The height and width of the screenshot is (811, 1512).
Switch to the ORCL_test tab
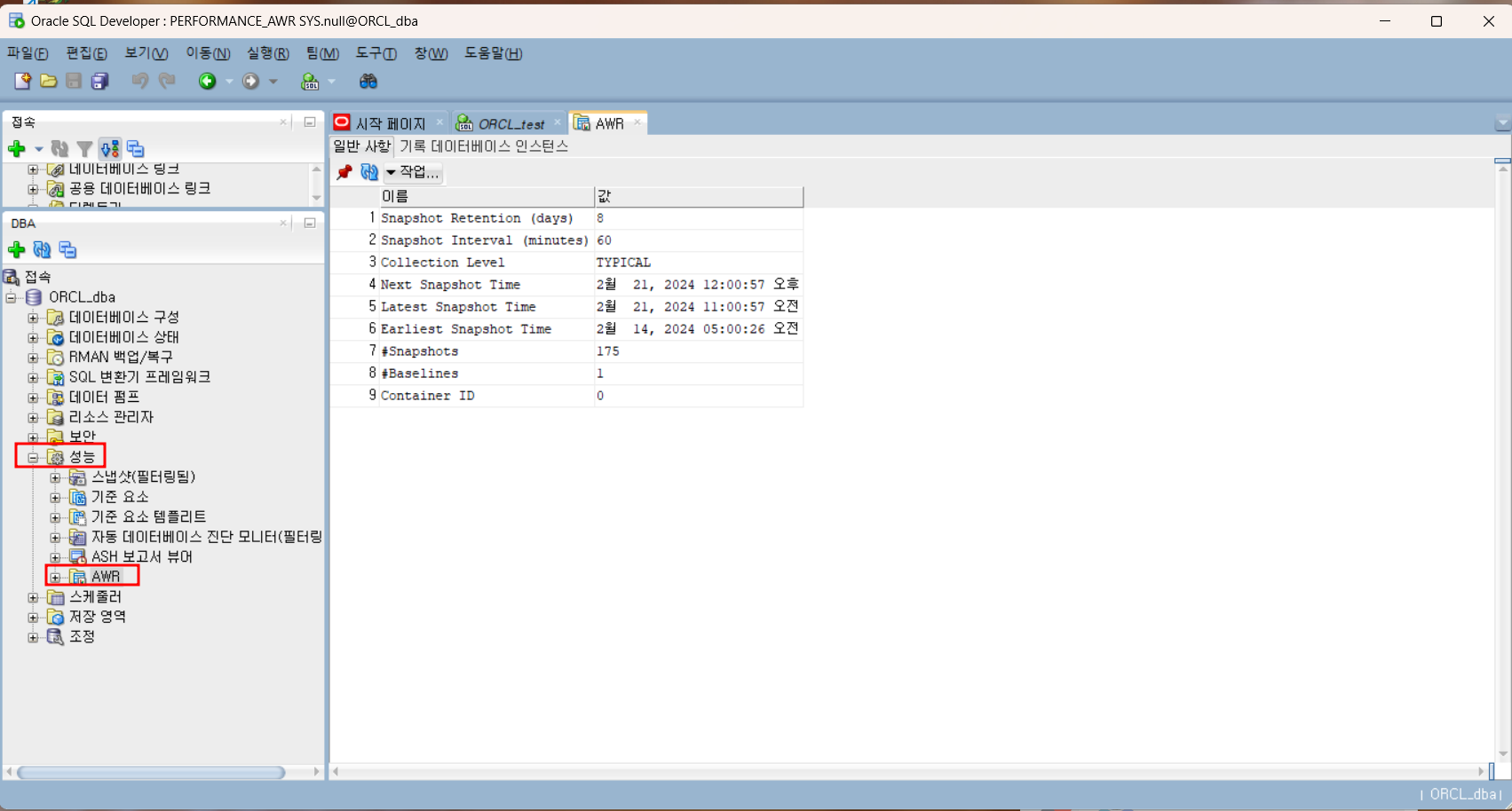click(511, 123)
